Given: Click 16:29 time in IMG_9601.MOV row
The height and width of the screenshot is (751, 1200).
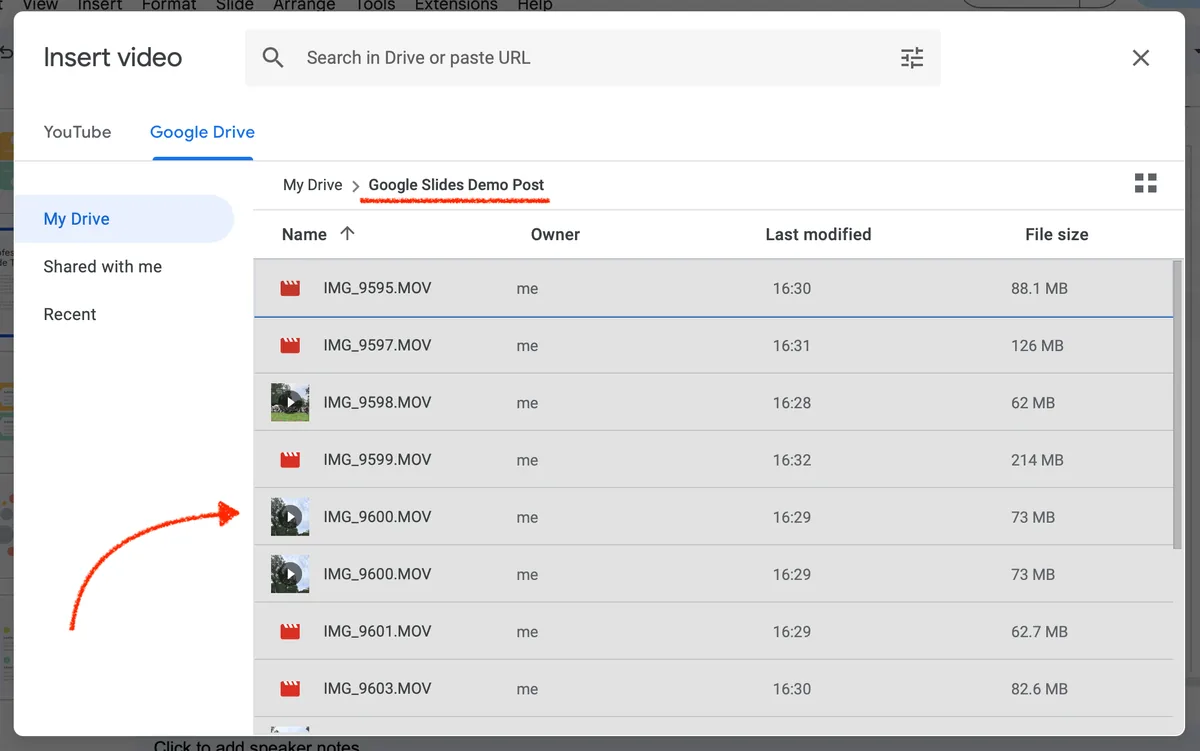Looking at the screenshot, I should pyautogui.click(x=791, y=632).
